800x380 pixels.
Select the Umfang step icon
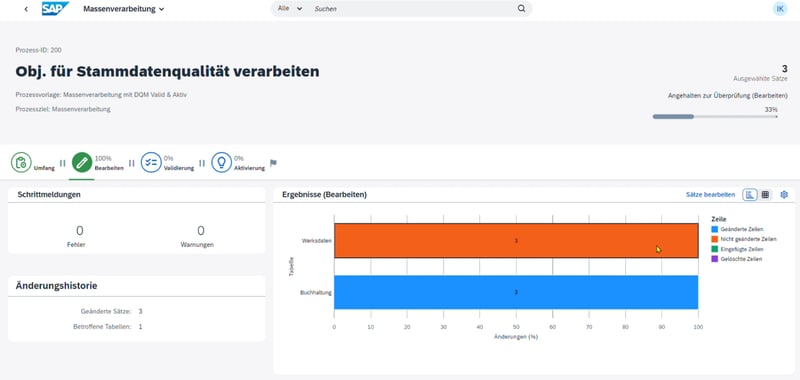pos(21,163)
